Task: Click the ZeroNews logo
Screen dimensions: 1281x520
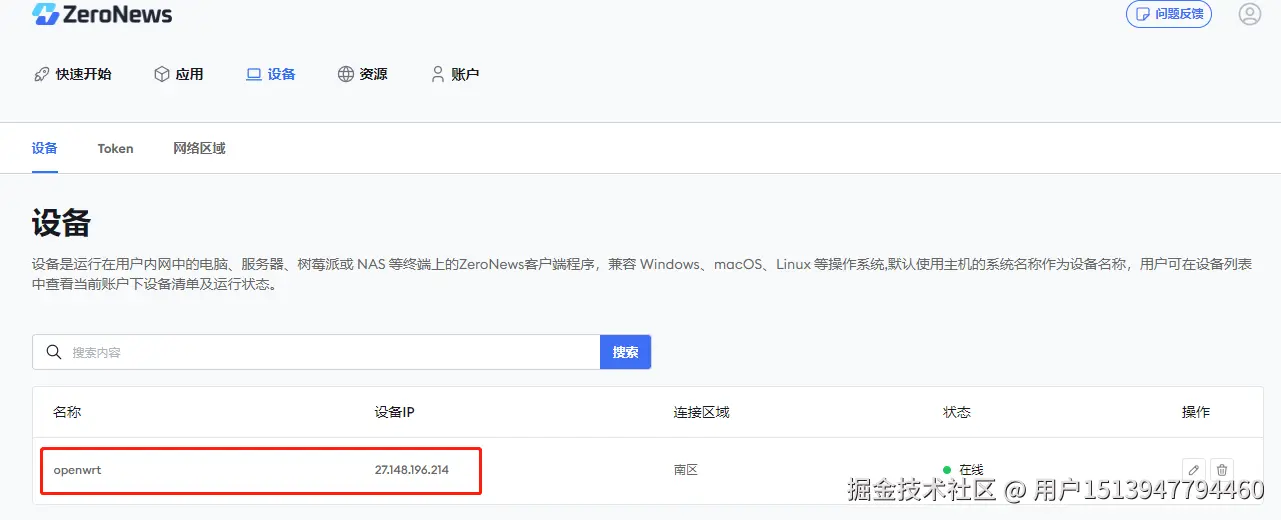Action: click(x=102, y=14)
